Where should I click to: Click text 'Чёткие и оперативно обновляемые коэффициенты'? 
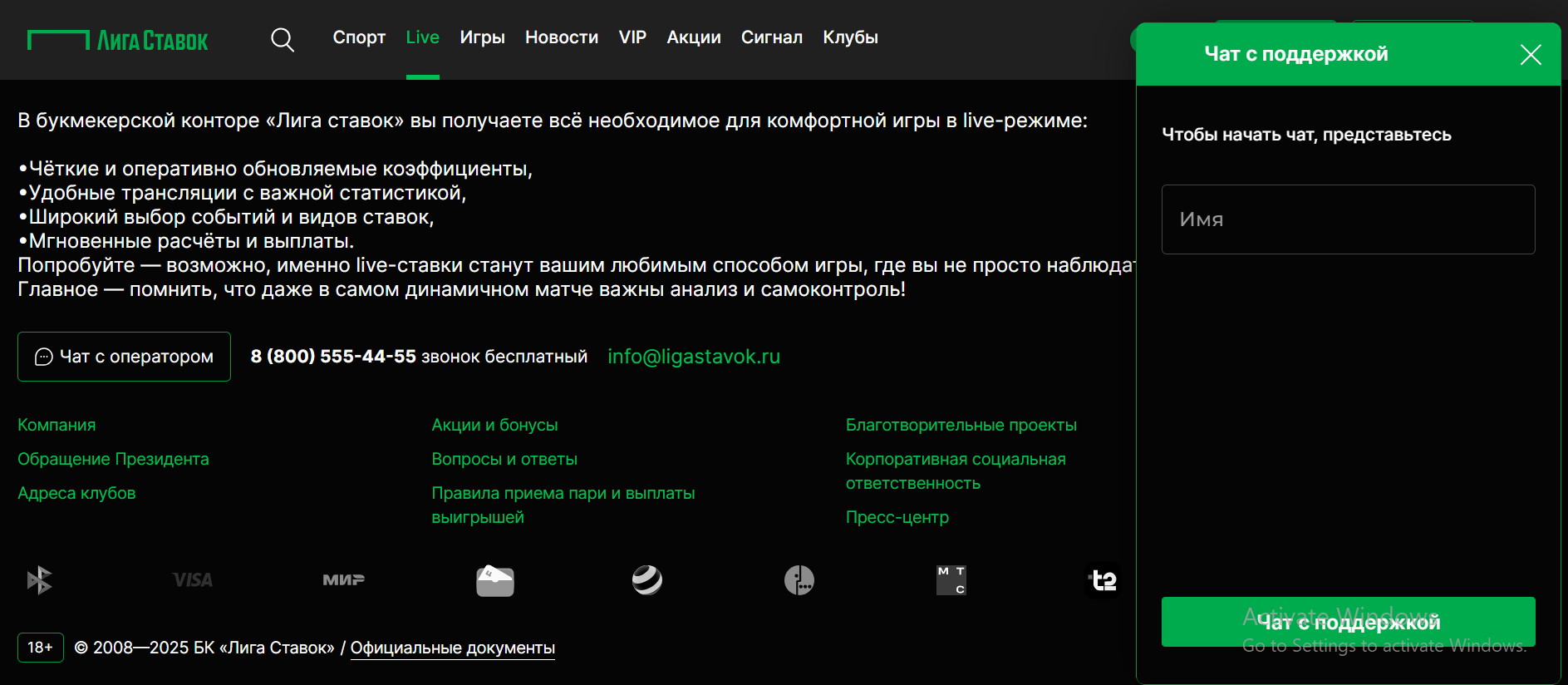pyautogui.click(x=280, y=169)
